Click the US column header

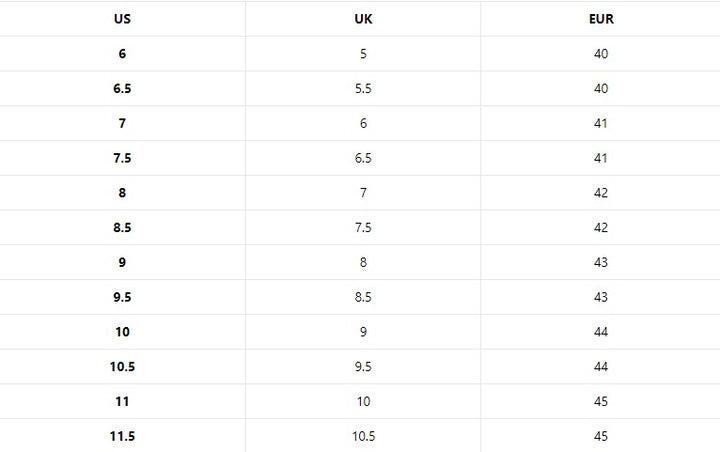point(122,19)
